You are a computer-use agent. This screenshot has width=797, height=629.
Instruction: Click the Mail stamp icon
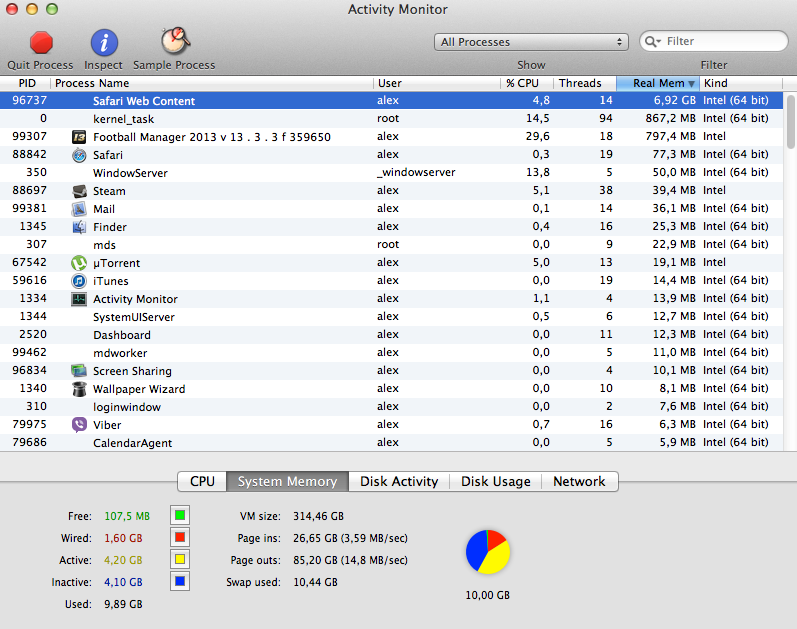point(79,208)
